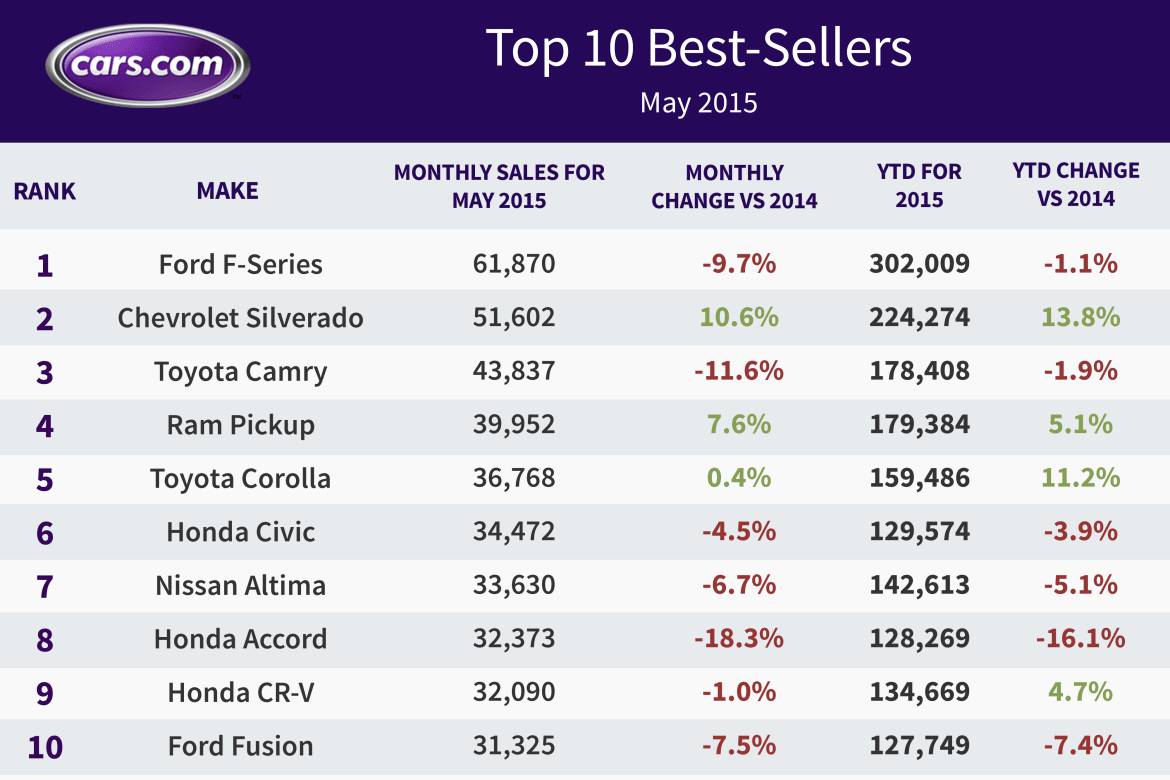Image resolution: width=1170 pixels, height=780 pixels.
Task: Click the Honda Civic make name
Action: (x=240, y=532)
